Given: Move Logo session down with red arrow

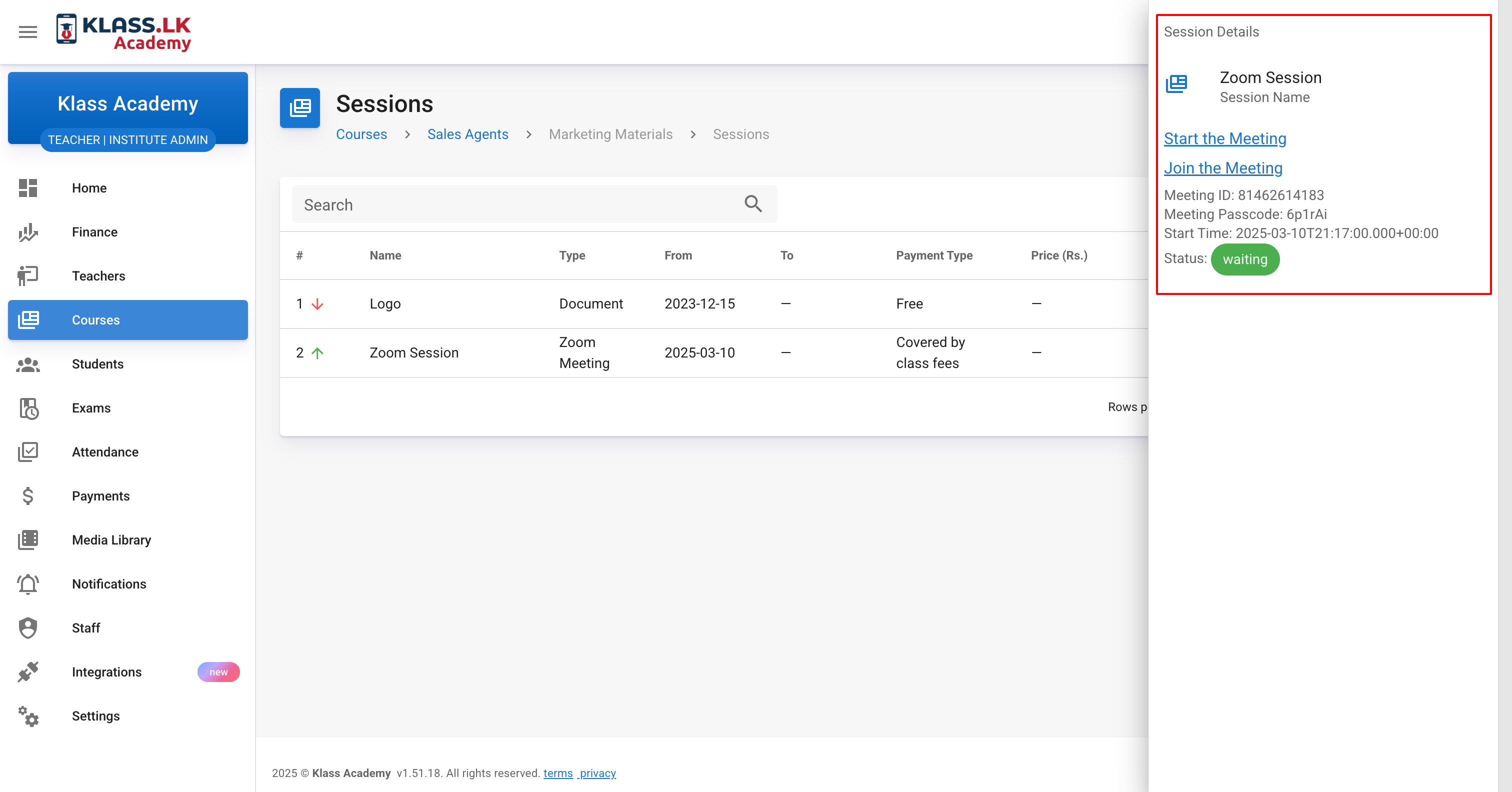Looking at the screenshot, I should 317,304.
